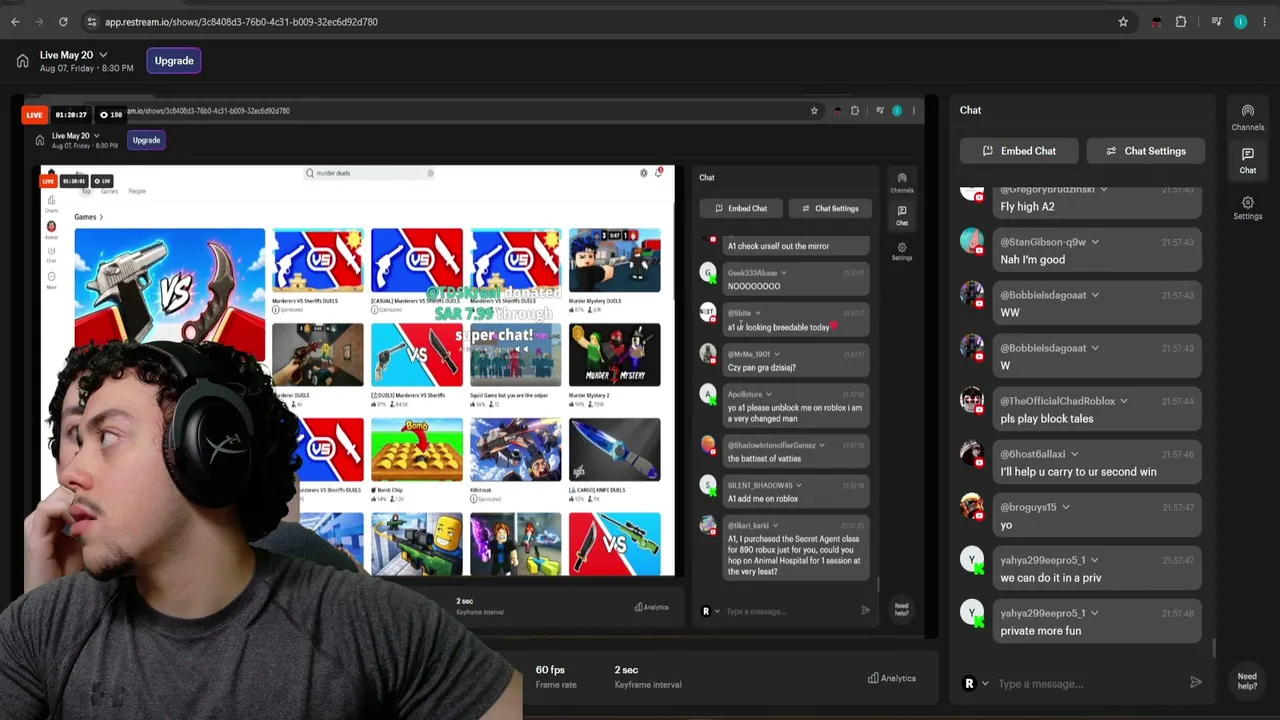
Task: Open chevron for @Bobbieisdagoaat's 'WW' message
Action: coord(1095,295)
